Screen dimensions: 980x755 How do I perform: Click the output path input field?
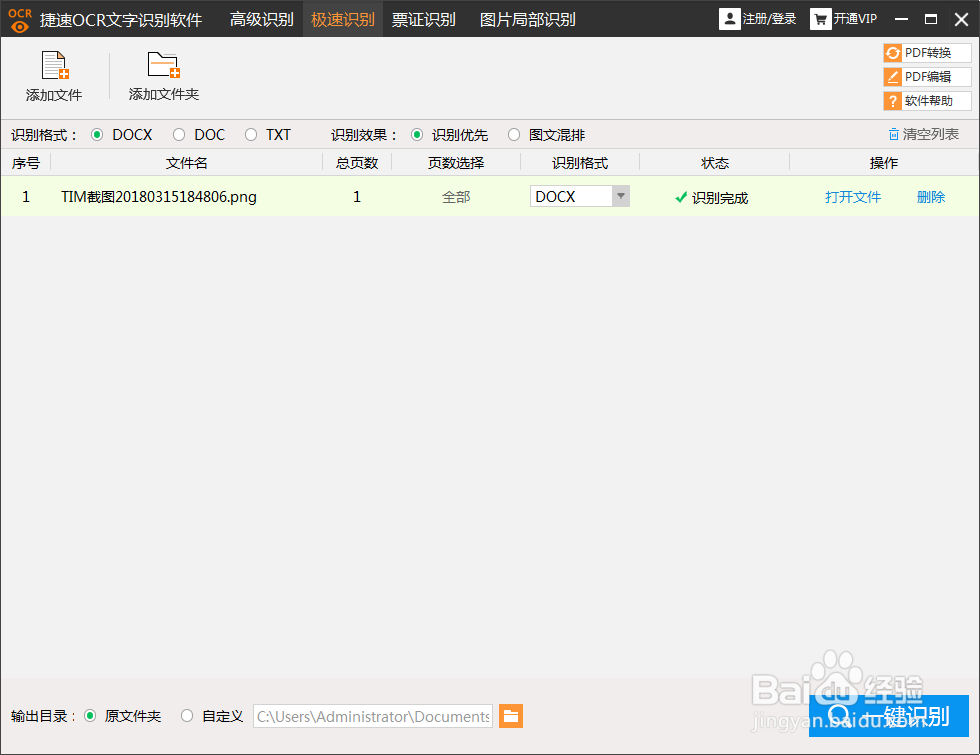[373, 716]
